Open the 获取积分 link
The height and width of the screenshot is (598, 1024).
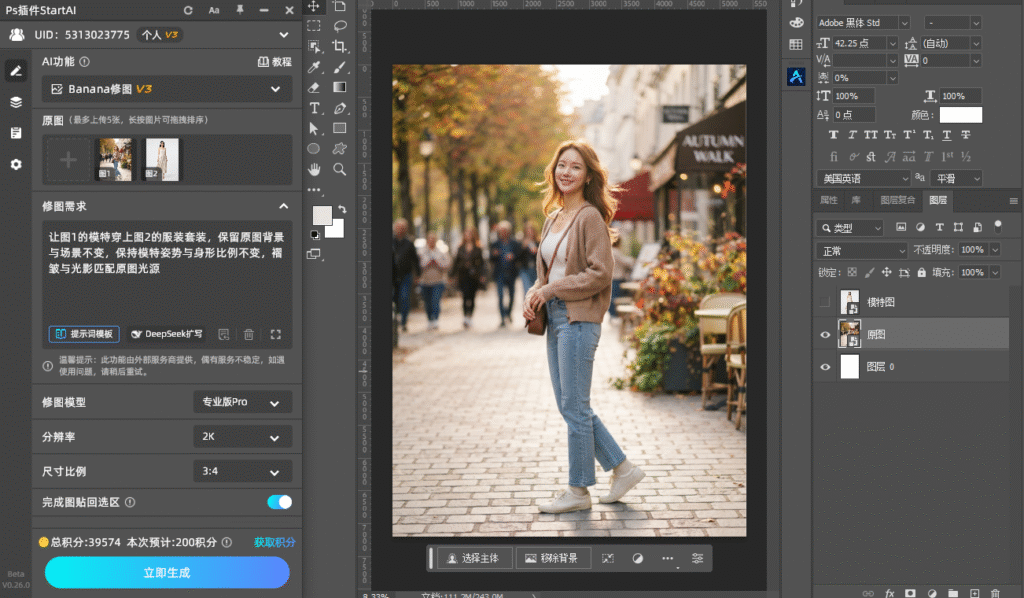tap(274, 543)
